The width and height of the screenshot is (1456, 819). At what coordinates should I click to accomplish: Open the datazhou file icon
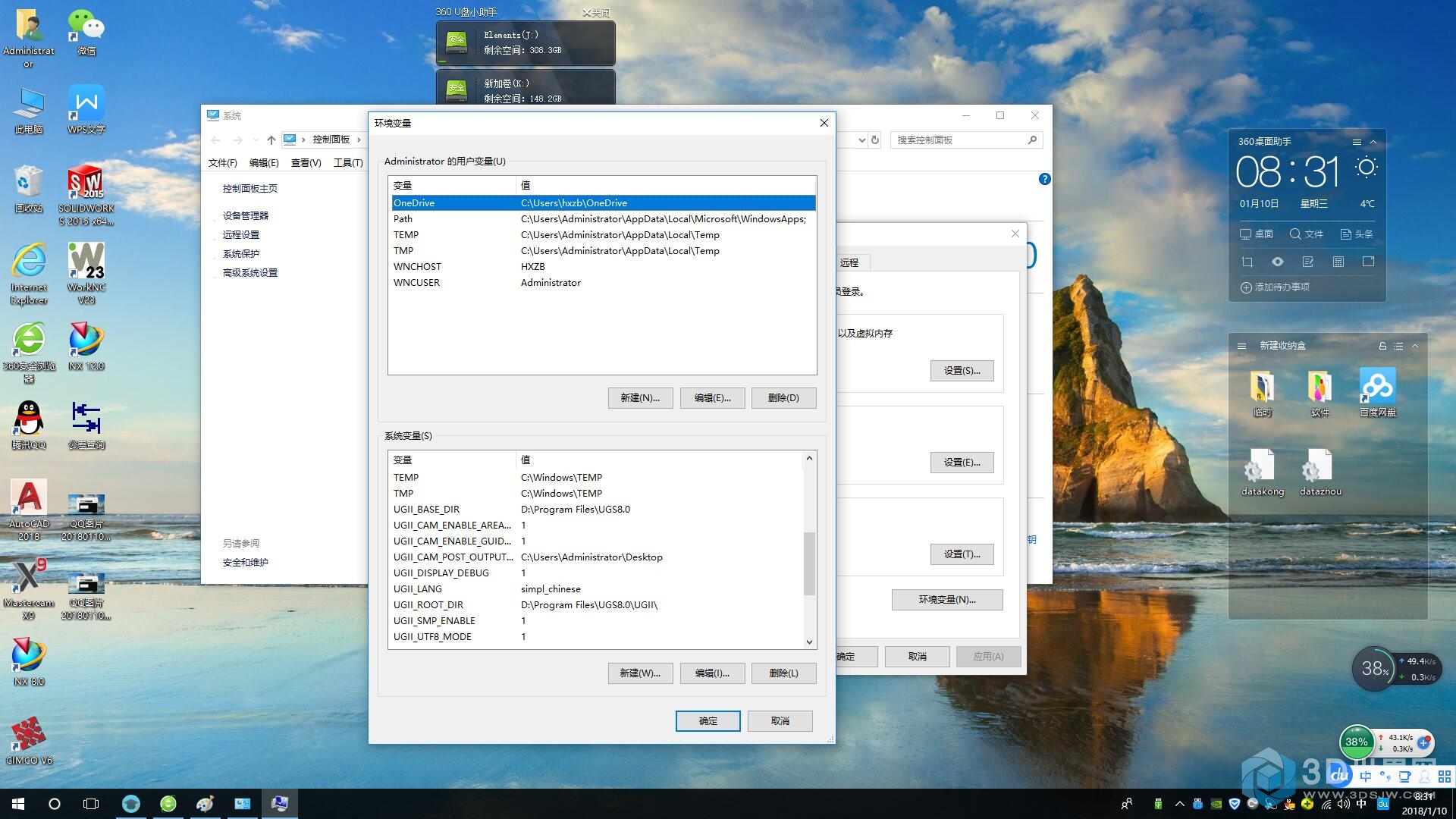1319,471
